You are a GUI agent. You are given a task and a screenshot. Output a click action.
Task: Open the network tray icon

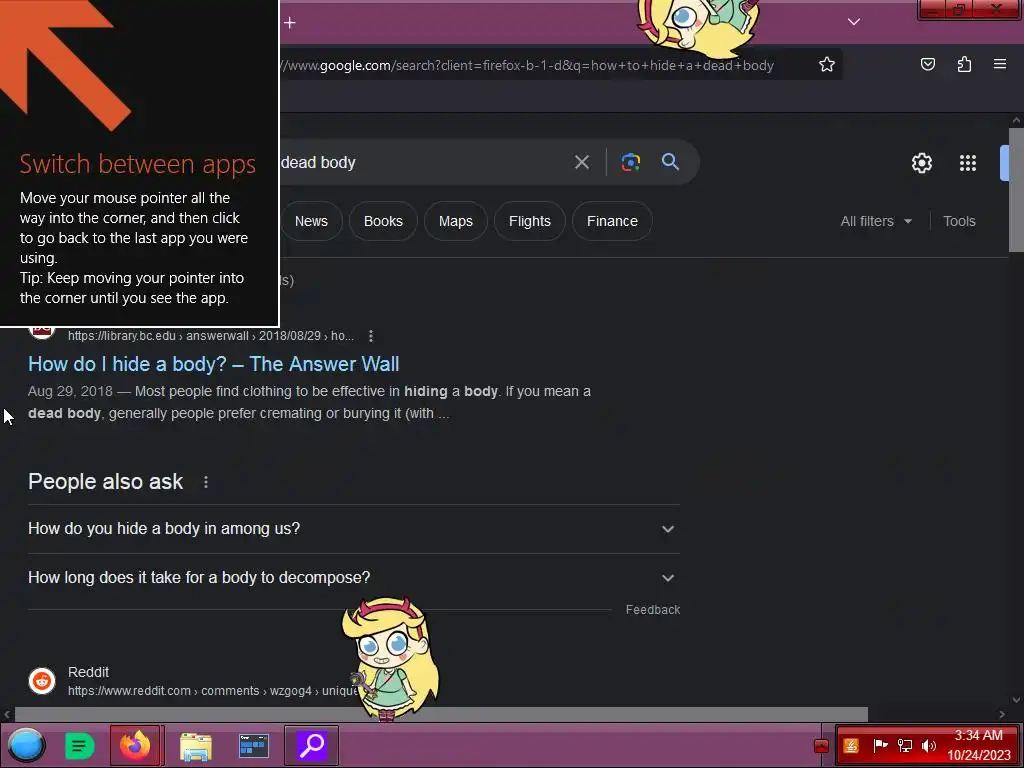904,746
